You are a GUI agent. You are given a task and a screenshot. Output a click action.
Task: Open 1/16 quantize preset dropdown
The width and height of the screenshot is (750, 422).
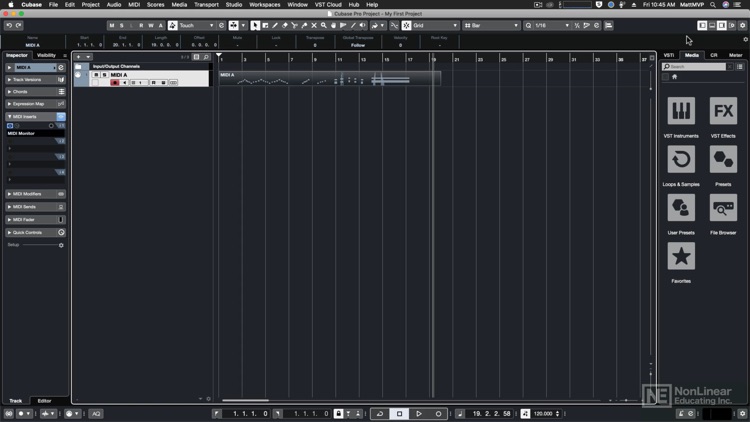552,25
